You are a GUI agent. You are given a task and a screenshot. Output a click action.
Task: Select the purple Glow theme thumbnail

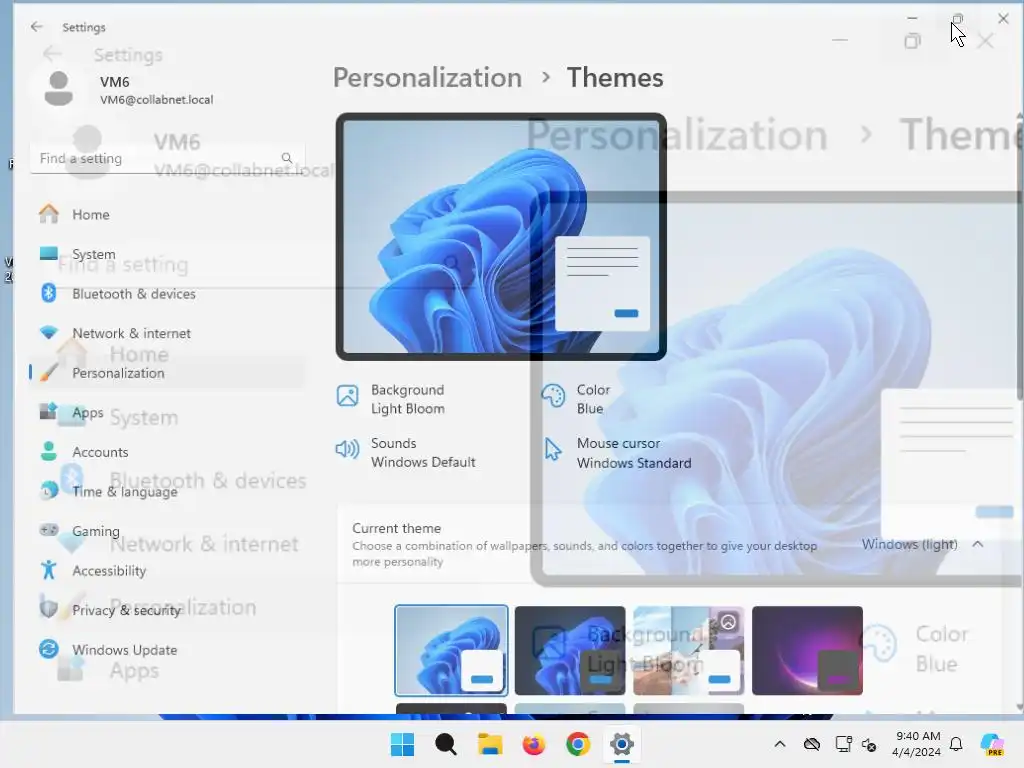[x=807, y=650]
